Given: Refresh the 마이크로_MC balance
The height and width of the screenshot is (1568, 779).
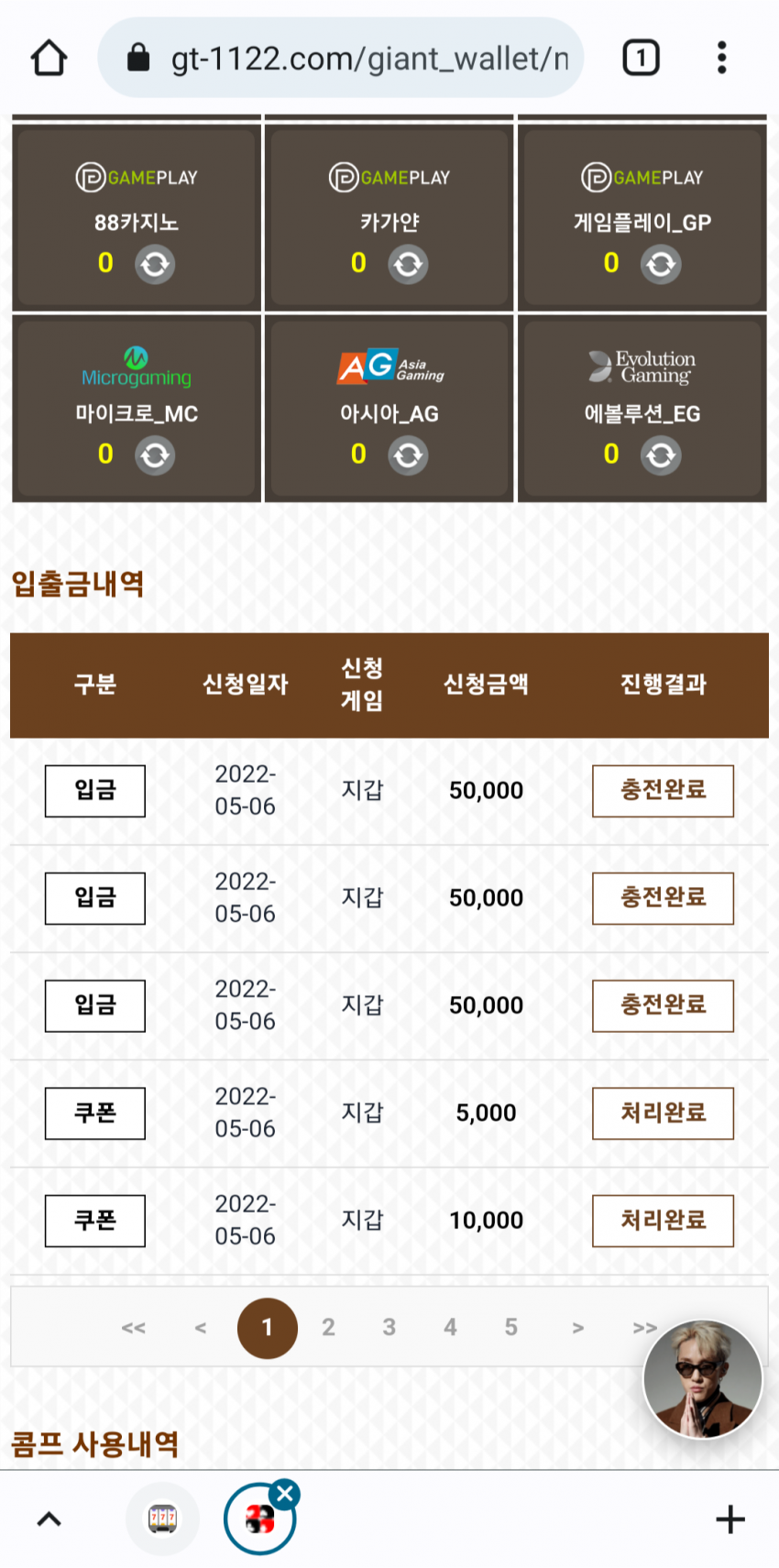Looking at the screenshot, I should (155, 455).
